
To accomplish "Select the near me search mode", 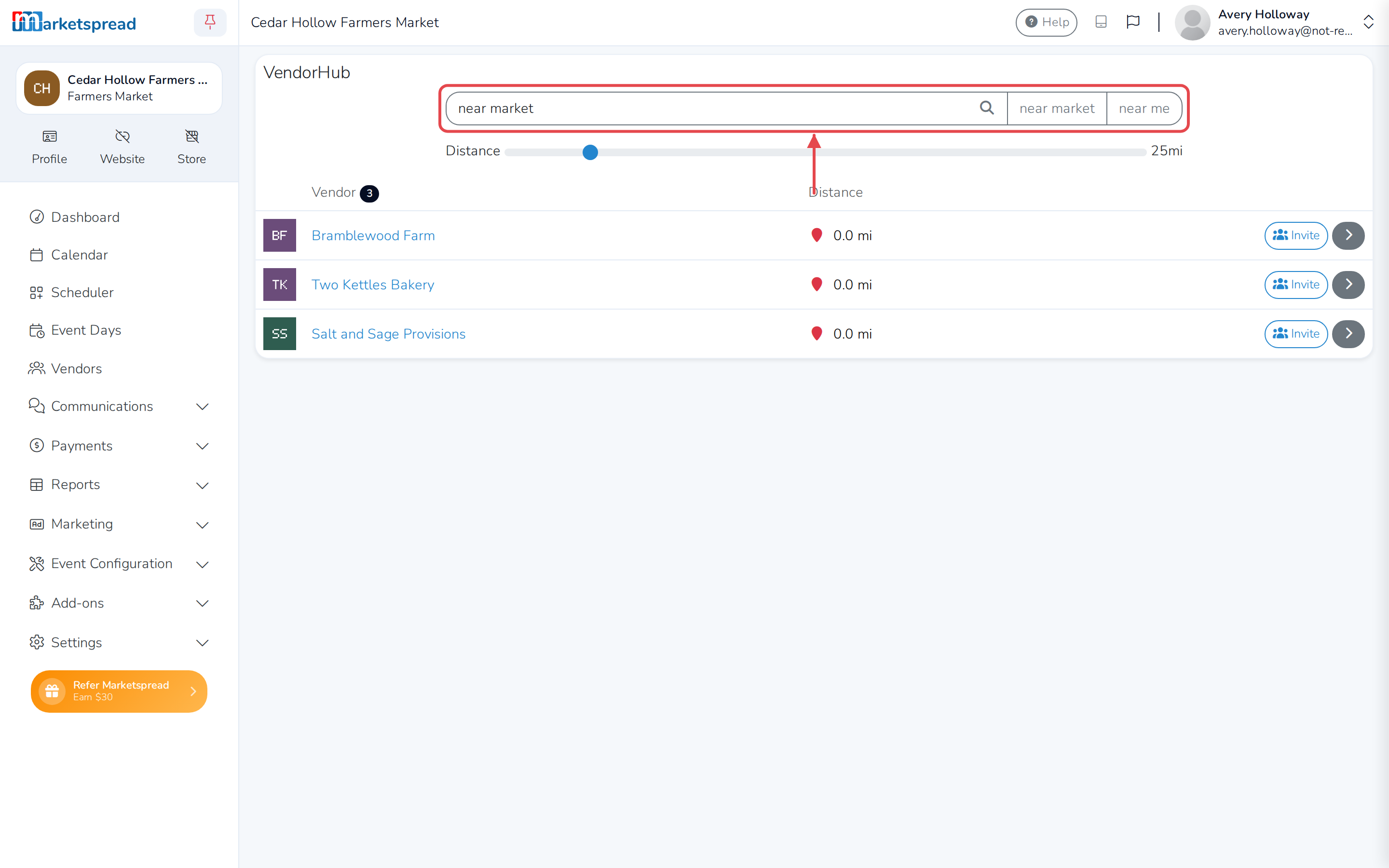I will pos(1144,108).
